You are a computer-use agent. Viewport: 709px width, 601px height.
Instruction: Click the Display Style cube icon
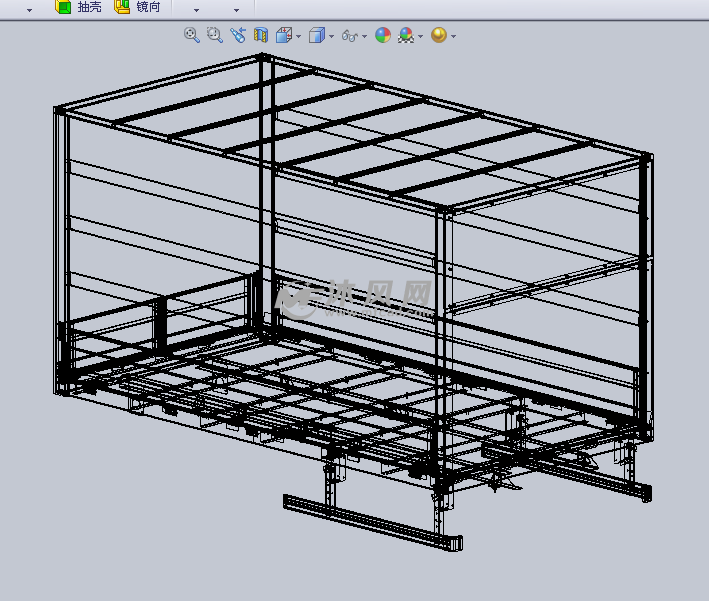click(316, 35)
